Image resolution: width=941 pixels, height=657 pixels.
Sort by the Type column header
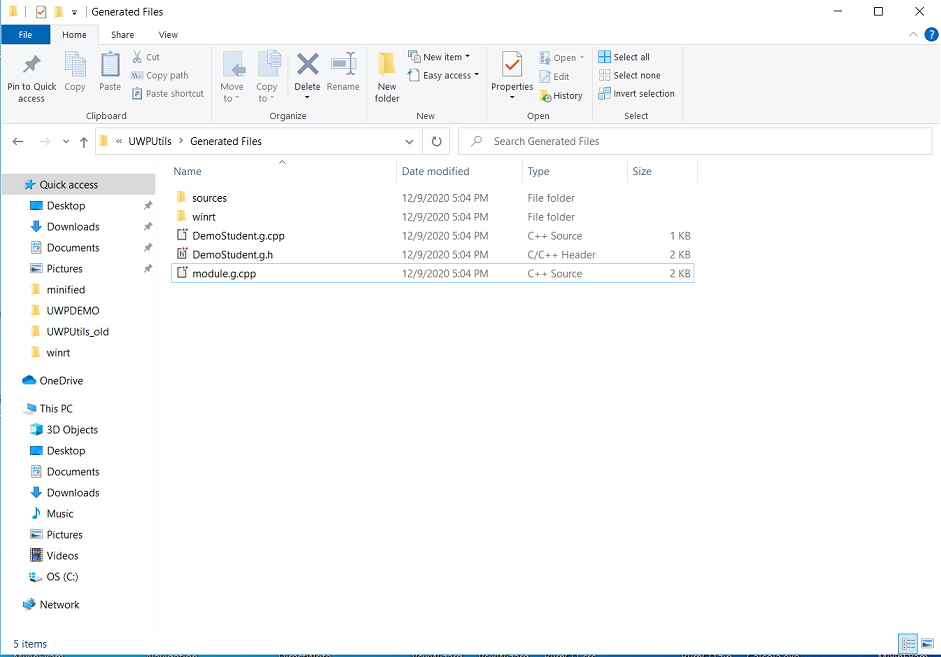pos(575,171)
